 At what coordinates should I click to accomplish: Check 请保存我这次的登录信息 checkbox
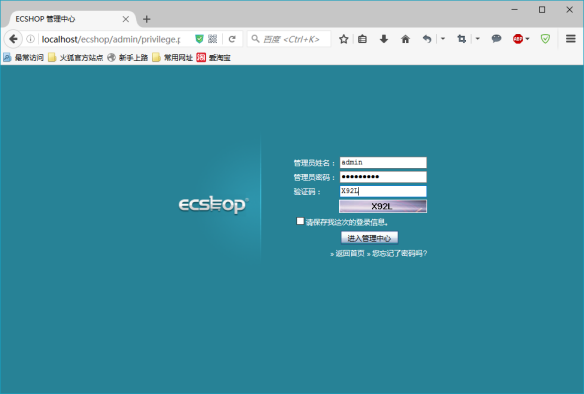pyautogui.click(x=300, y=221)
